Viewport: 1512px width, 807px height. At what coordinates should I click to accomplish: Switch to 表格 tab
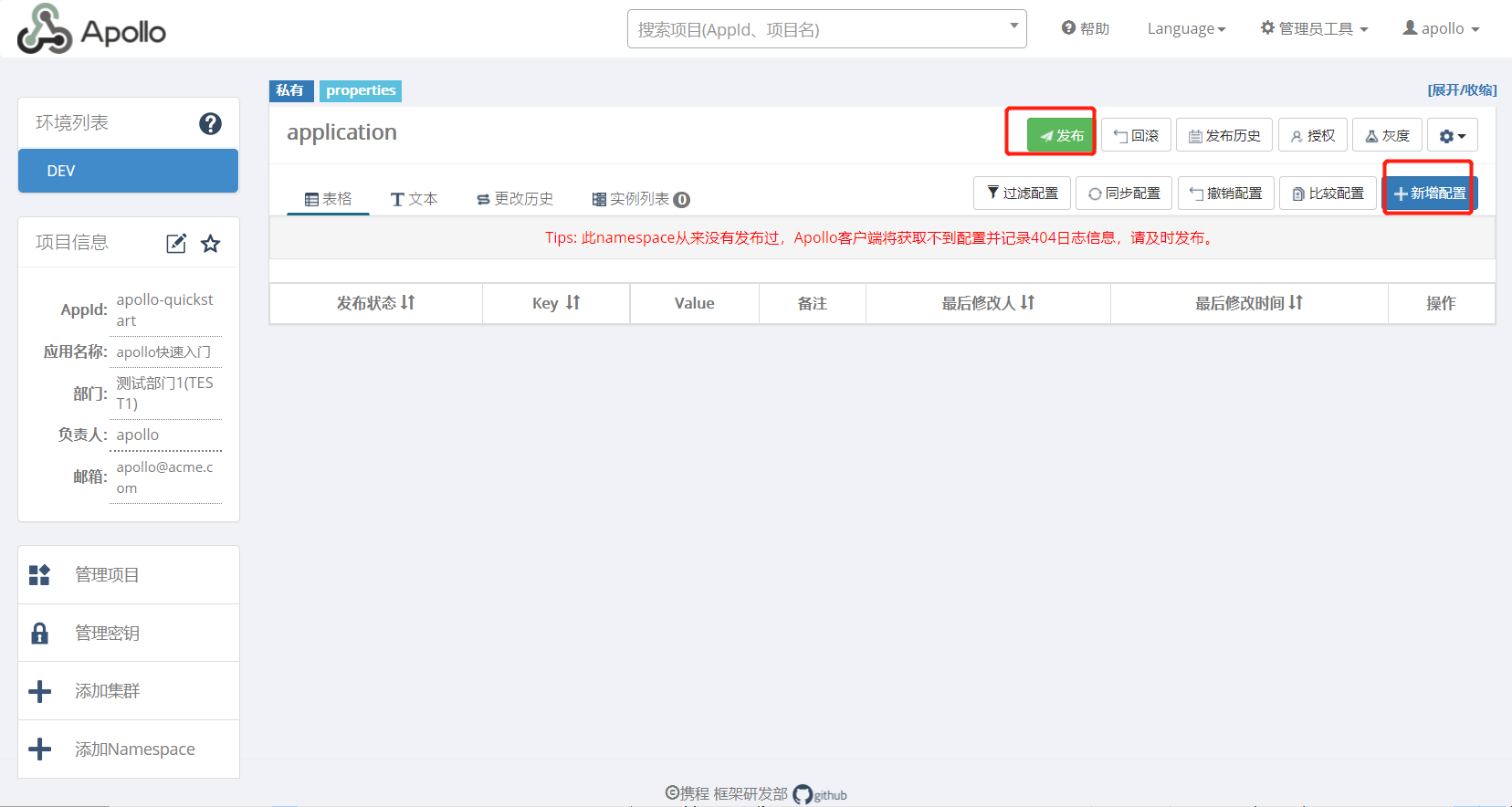tap(328, 199)
